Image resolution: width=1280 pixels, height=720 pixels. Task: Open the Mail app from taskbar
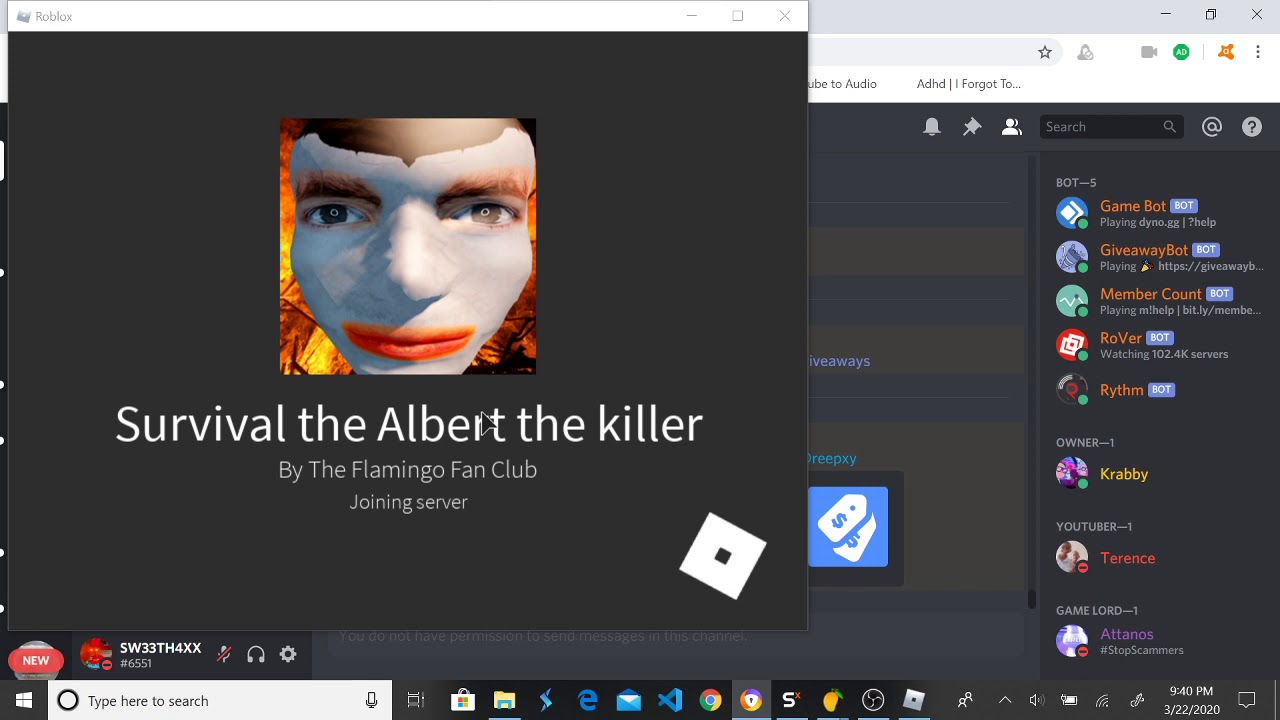tap(628, 701)
